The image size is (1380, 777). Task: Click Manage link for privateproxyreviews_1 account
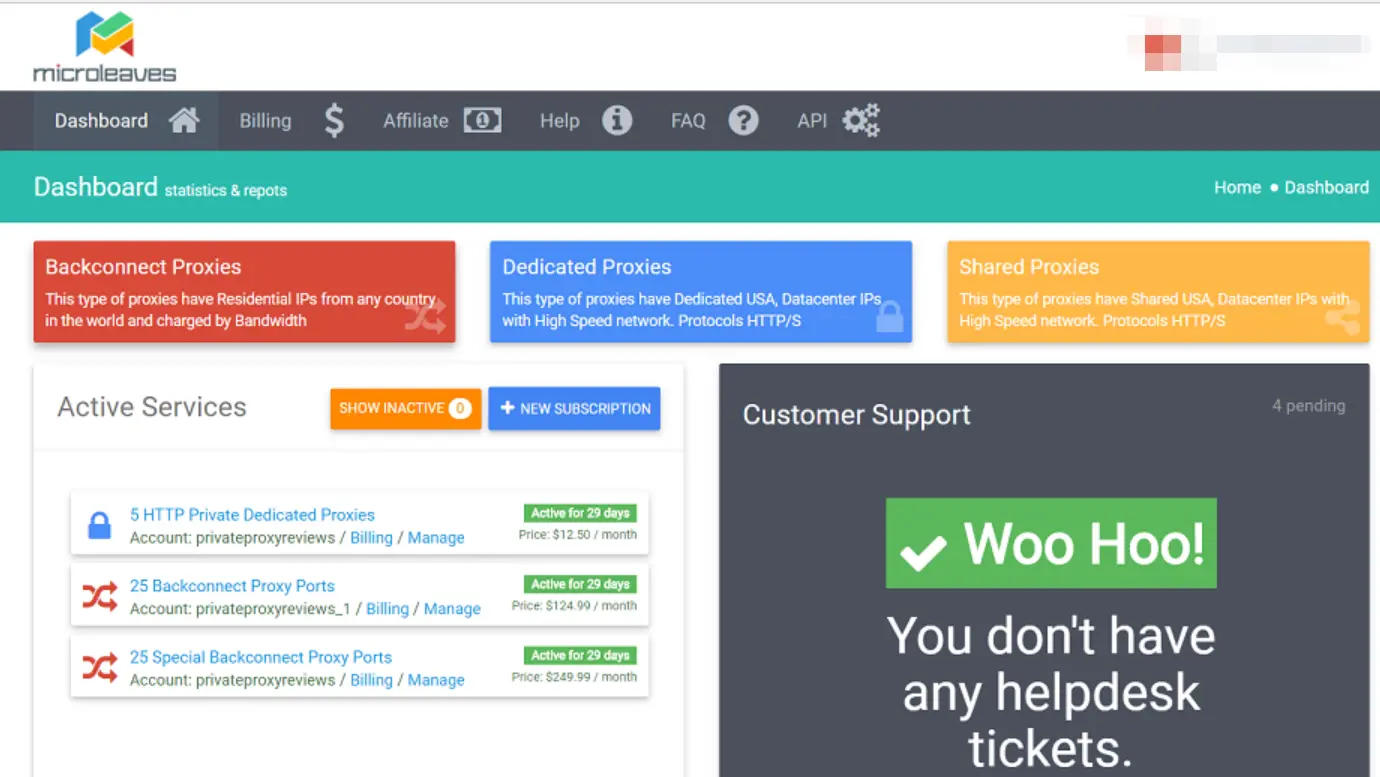[x=452, y=609]
